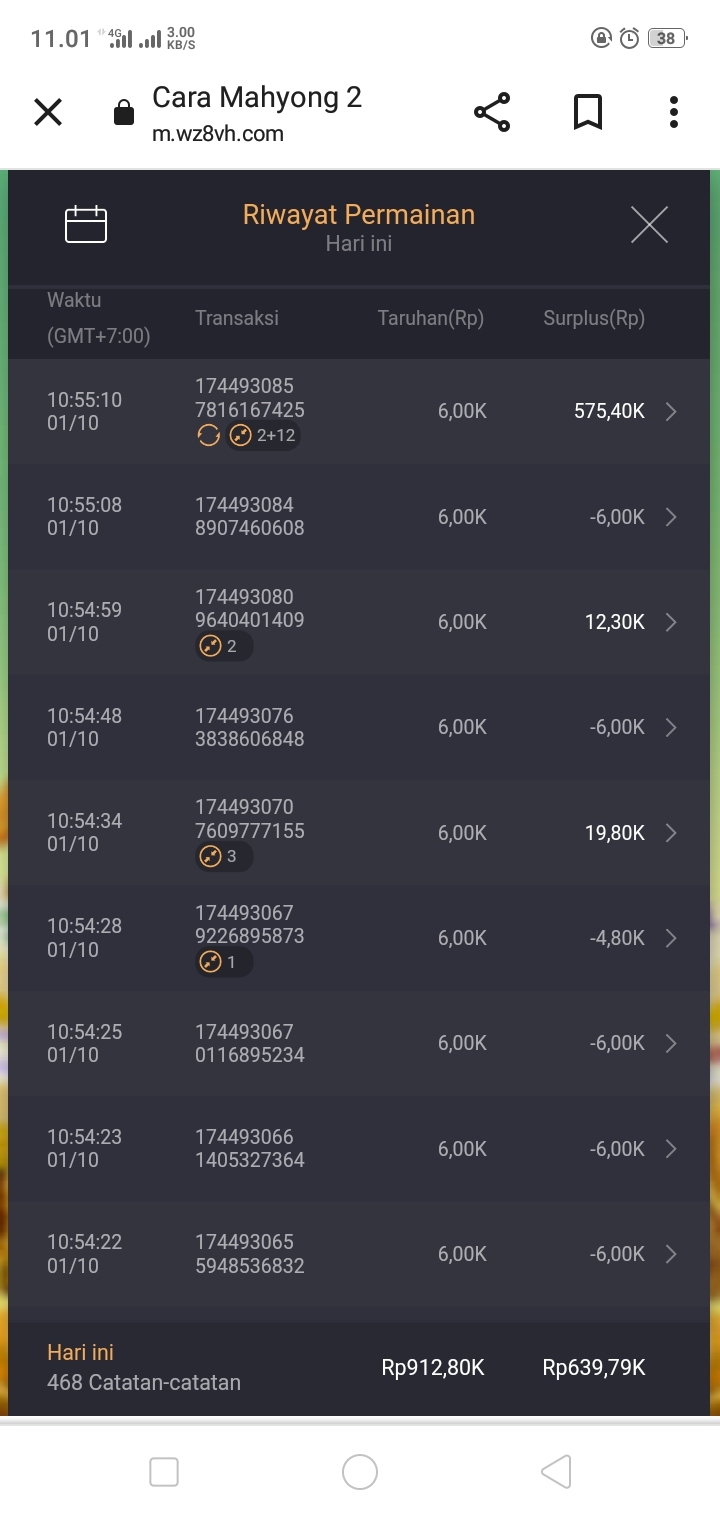Tap the site security padlock icon
The height and width of the screenshot is (1520, 720).
coord(124,113)
